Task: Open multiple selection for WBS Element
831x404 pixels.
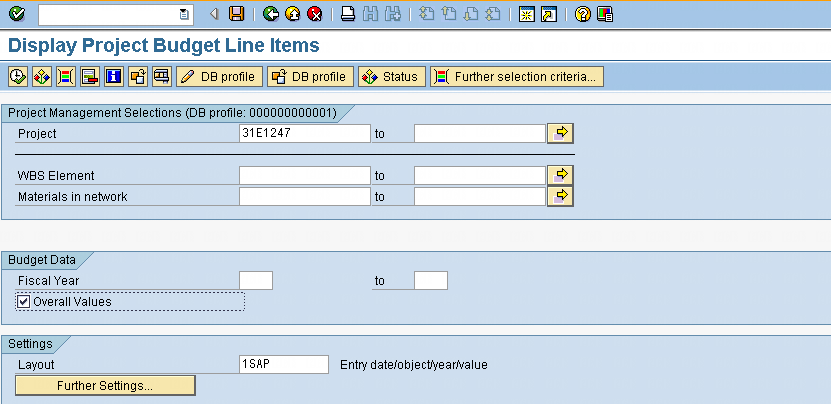Action: [x=560, y=175]
